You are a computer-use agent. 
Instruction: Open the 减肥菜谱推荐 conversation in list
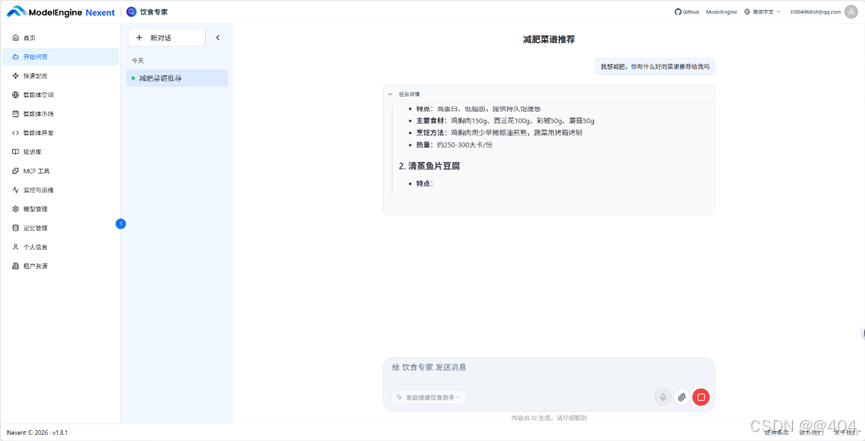coord(177,78)
